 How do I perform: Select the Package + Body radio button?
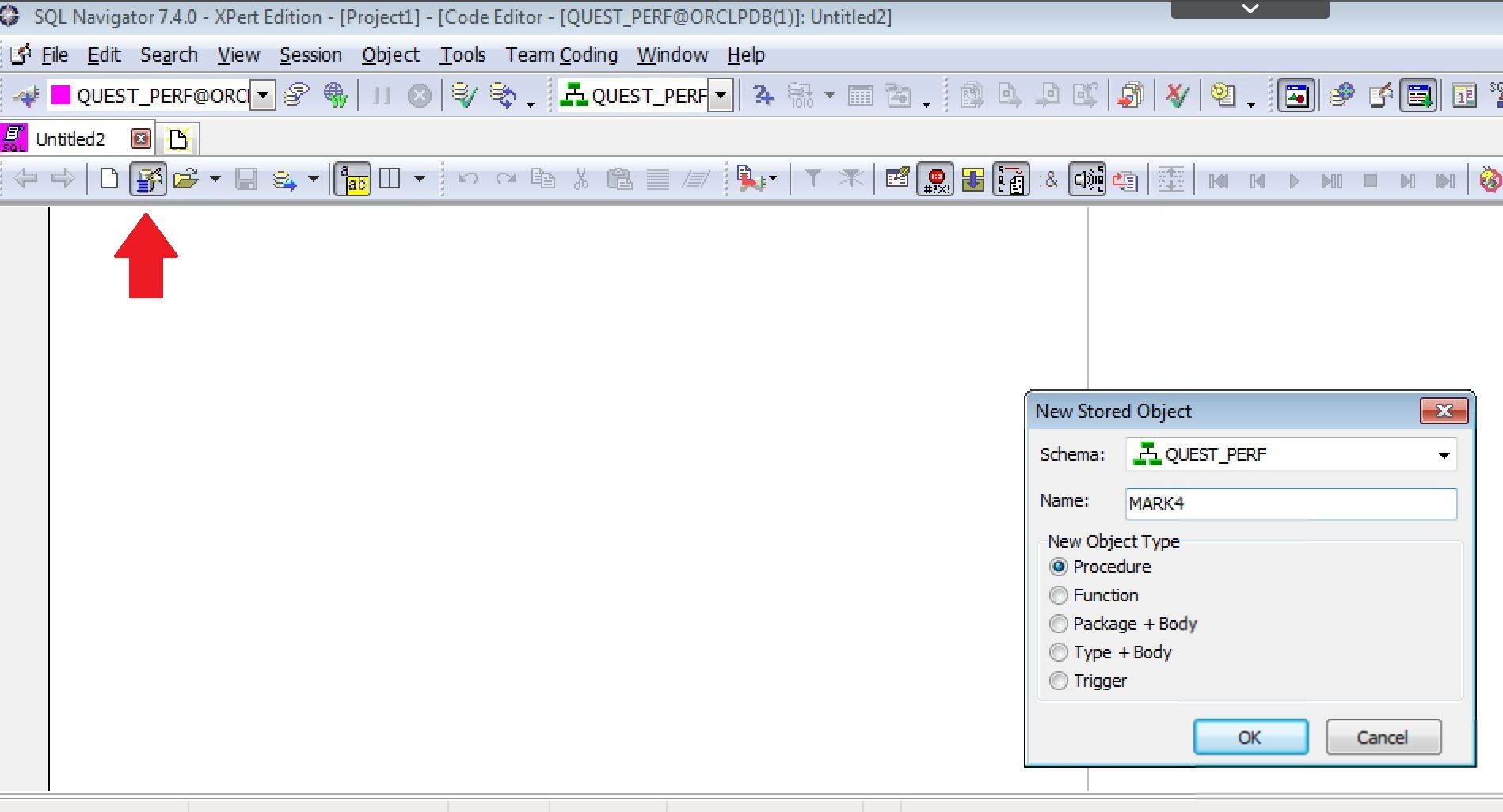tap(1058, 624)
